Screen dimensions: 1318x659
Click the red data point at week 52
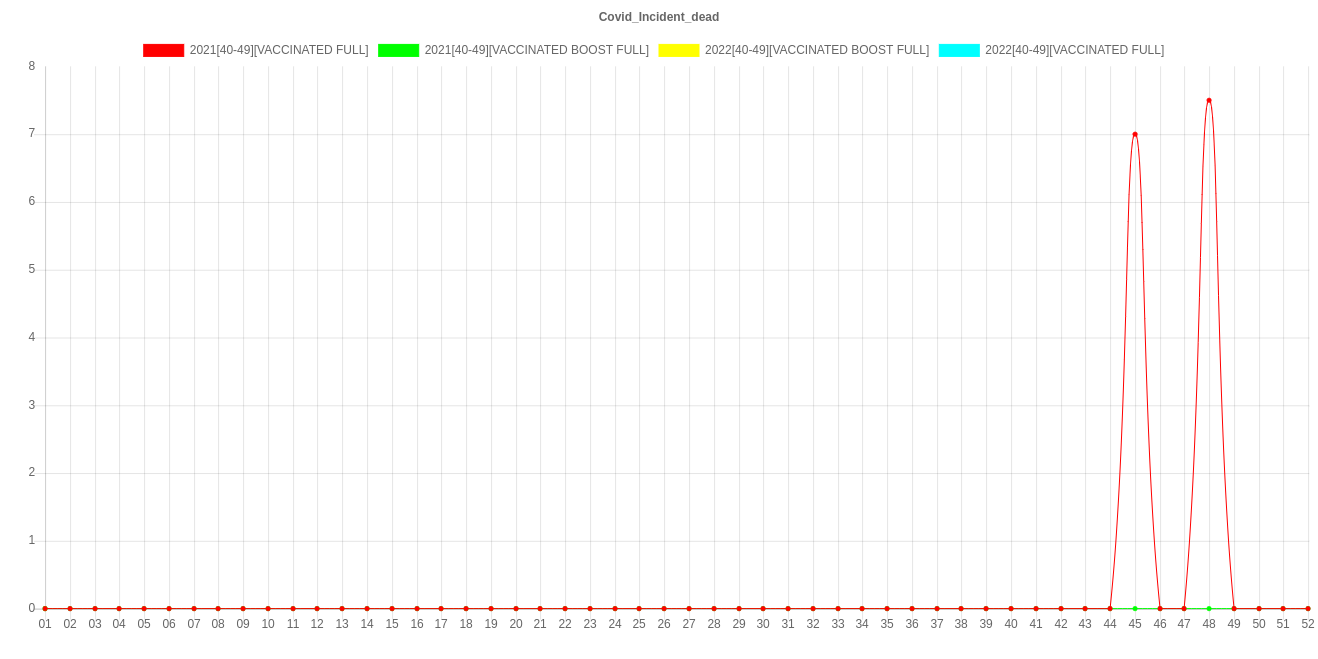point(1308,608)
